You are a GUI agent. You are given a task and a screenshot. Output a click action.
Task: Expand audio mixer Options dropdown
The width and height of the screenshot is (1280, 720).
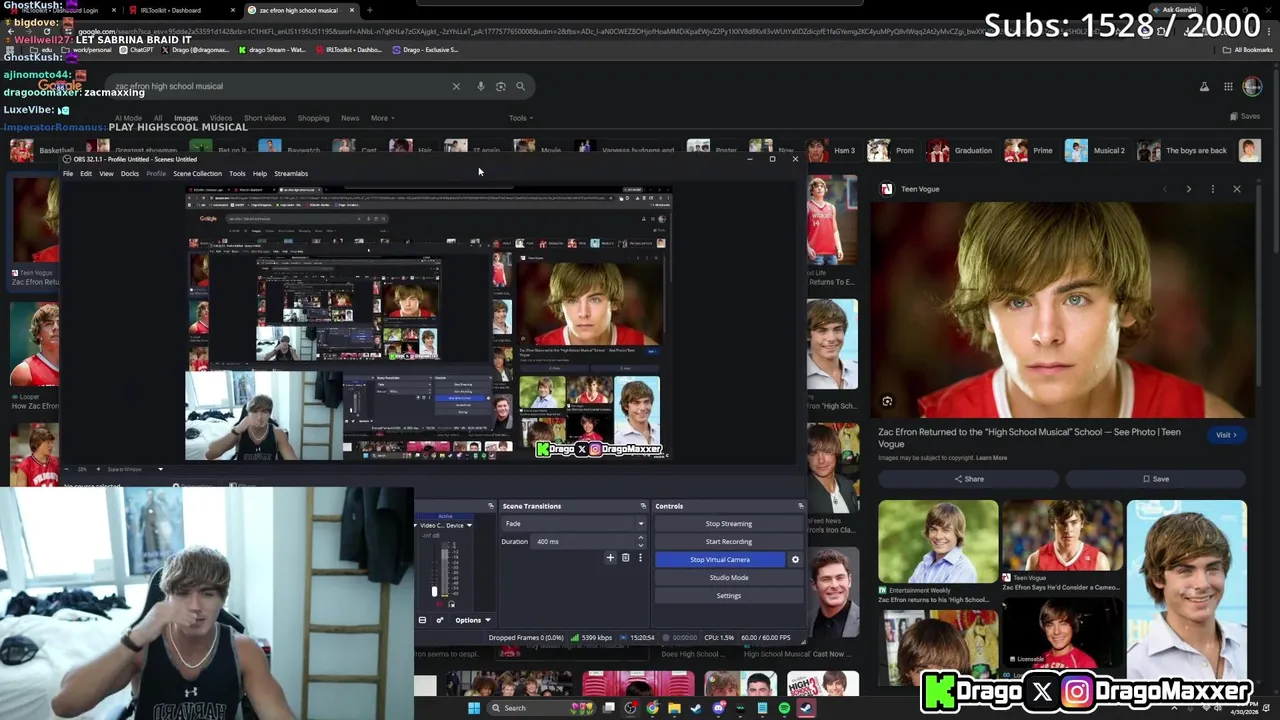pyautogui.click(x=472, y=620)
